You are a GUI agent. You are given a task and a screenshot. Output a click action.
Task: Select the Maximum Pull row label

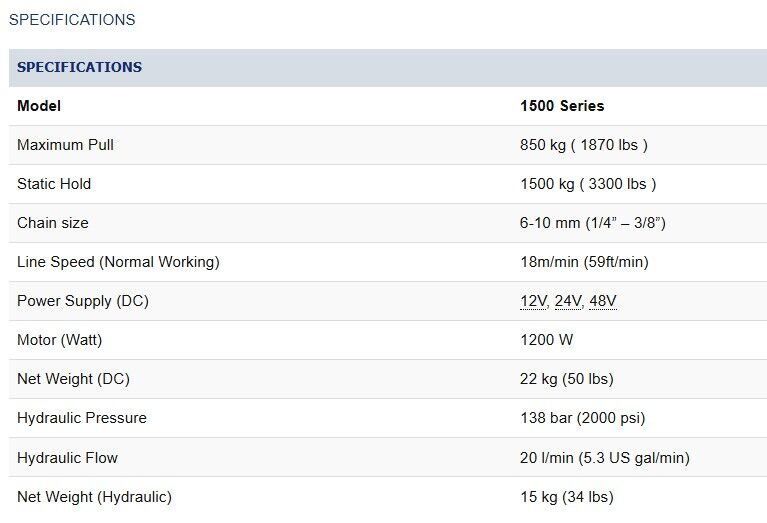[65, 145]
